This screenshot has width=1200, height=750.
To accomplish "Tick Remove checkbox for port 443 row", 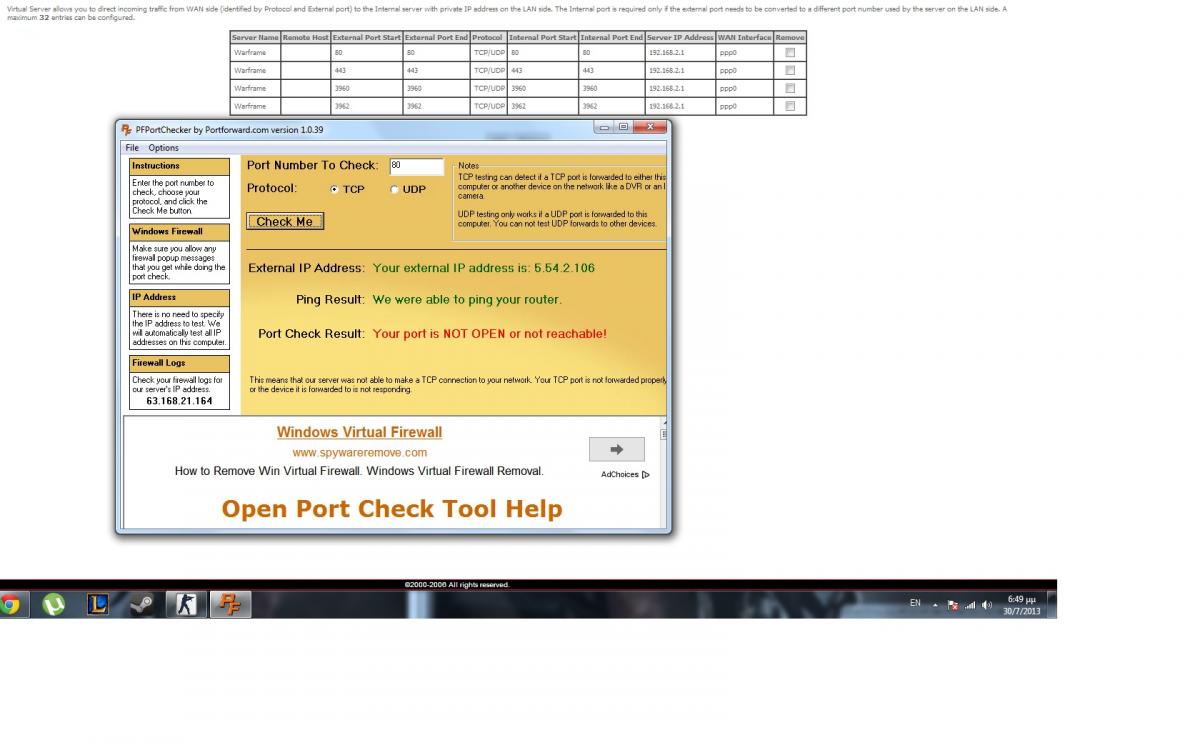I will [790, 70].
